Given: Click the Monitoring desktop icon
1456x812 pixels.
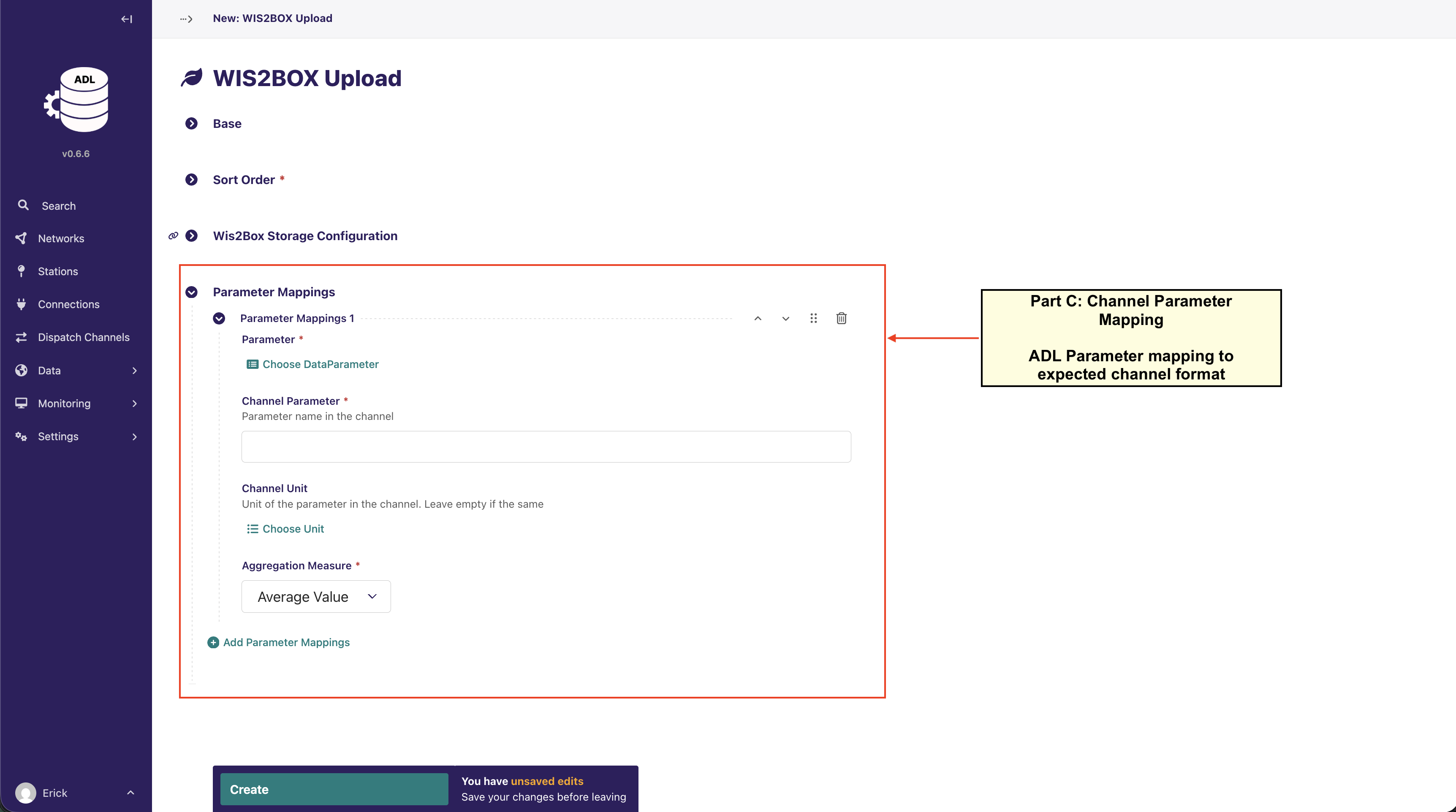Looking at the screenshot, I should click(22, 403).
